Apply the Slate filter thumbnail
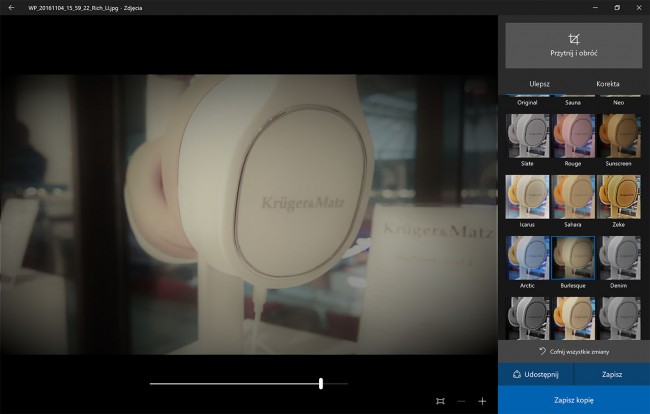 click(527, 136)
